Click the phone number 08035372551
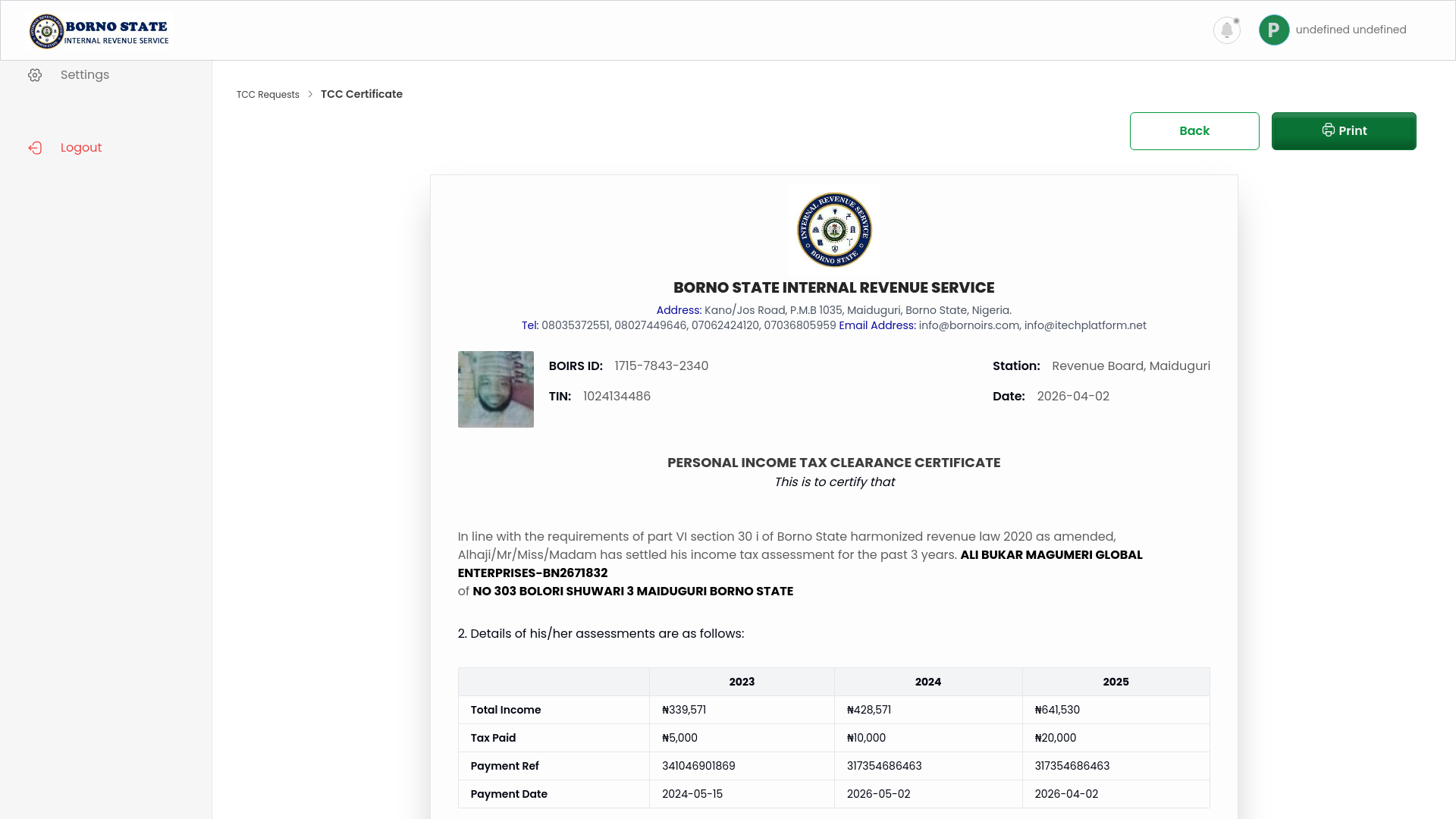The height and width of the screenshot is (819, 1456). point(576,325)
